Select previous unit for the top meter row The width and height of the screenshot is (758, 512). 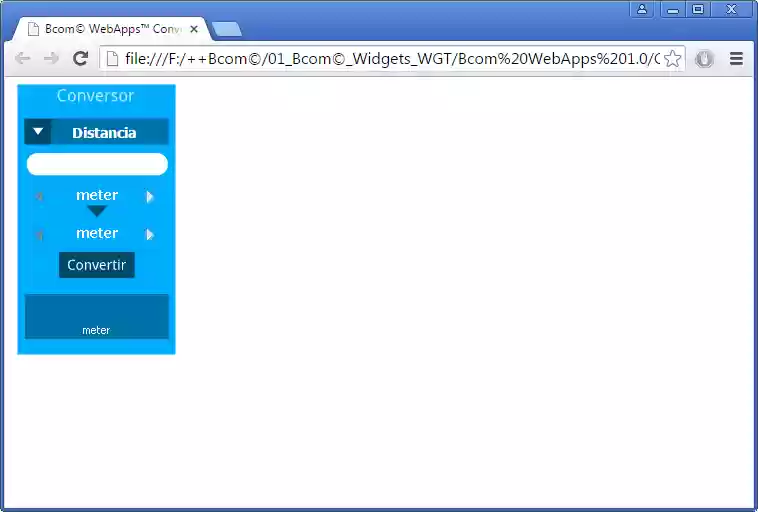(x=40, y=196)
